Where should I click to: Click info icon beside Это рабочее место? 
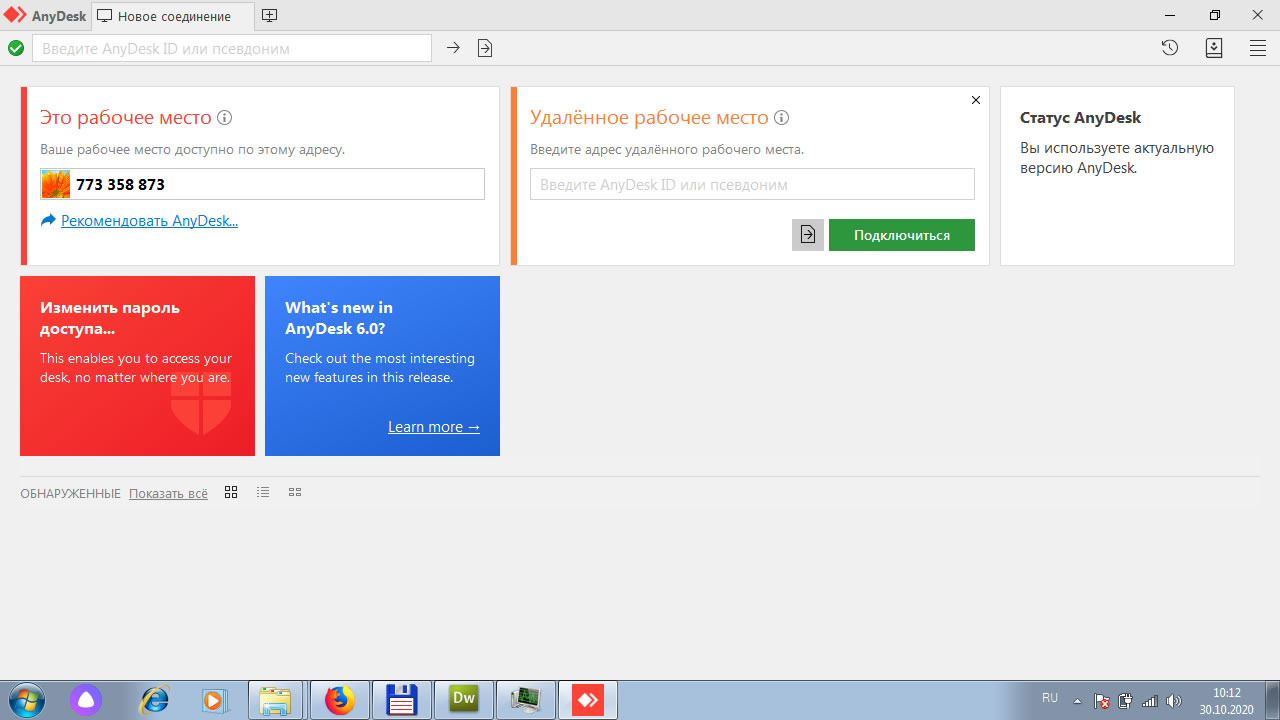(225, 118)
